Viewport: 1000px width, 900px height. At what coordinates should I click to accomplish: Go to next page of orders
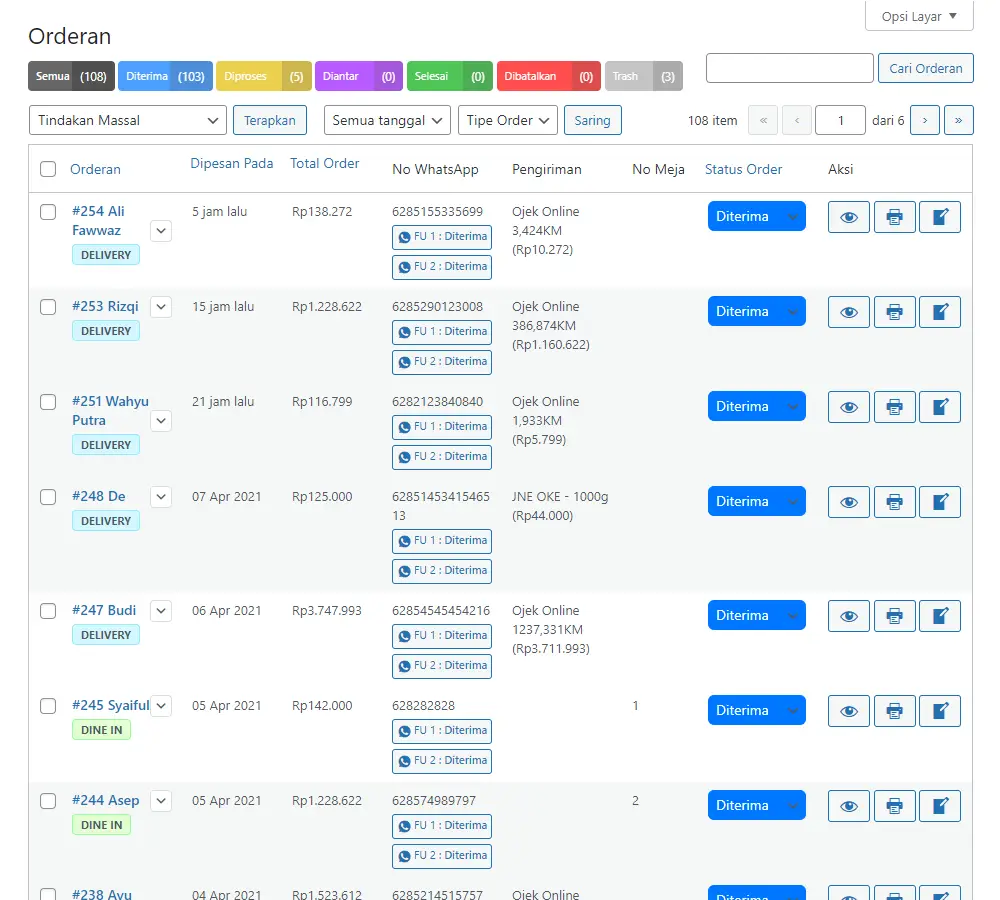(x=925, y=120)
